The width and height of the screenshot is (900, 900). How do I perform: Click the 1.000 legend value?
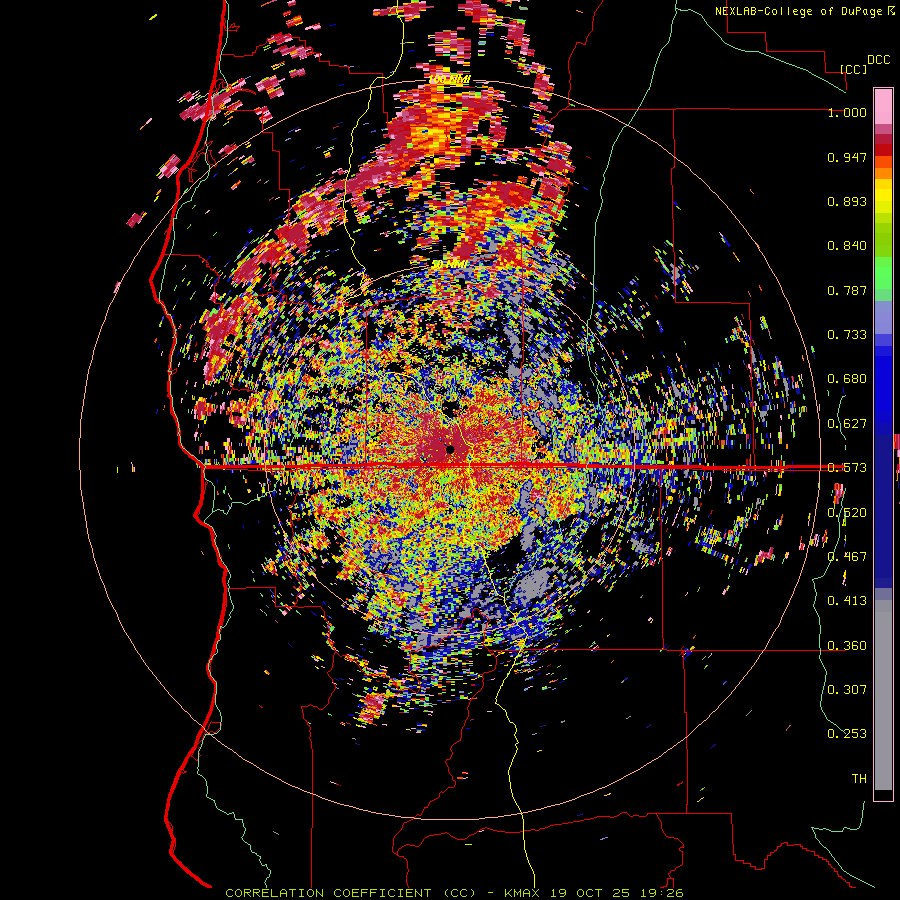point(847,112)
